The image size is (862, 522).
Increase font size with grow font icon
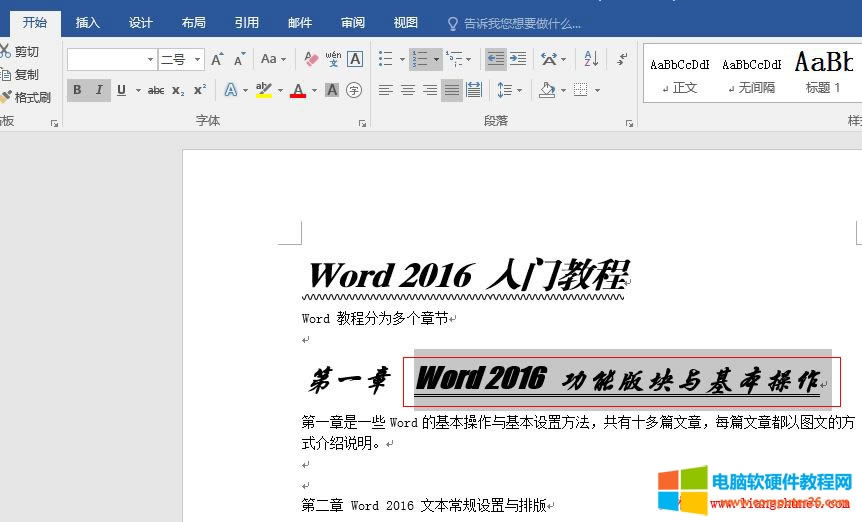click(x=217, y=59)
